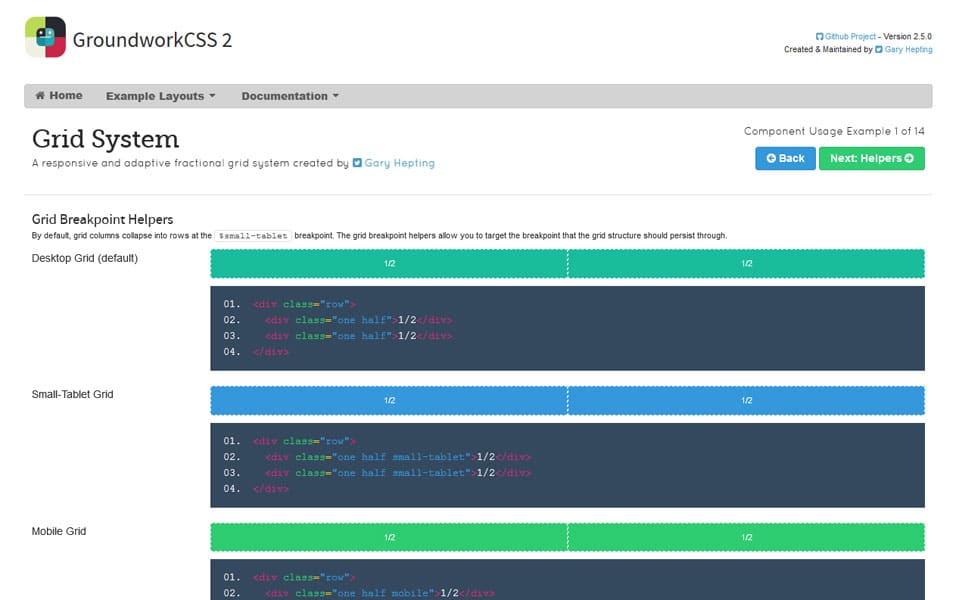This screenshot has width=954, height=600.
Task: Click the Next: Helpers button
Action: [x=871, y=158]
